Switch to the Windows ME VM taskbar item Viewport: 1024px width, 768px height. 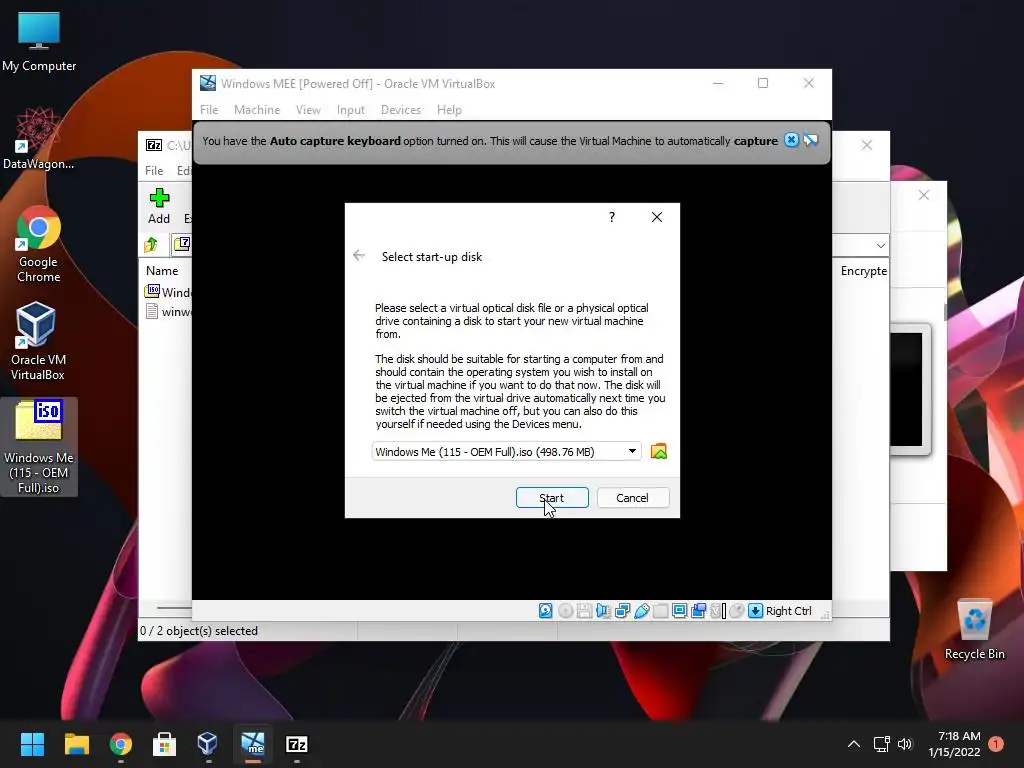point(253,744)
